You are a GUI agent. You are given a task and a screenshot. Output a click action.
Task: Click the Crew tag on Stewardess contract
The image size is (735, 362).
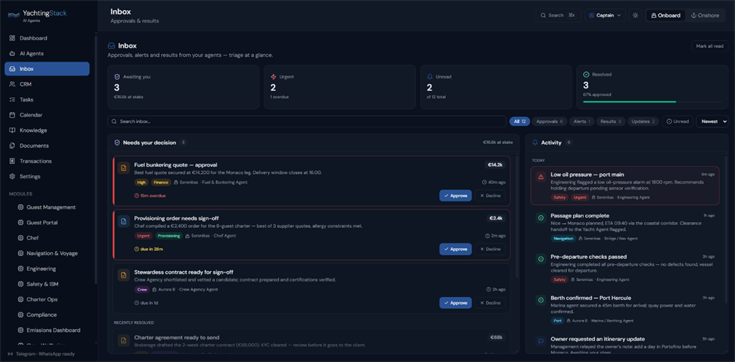coord(142,290)
